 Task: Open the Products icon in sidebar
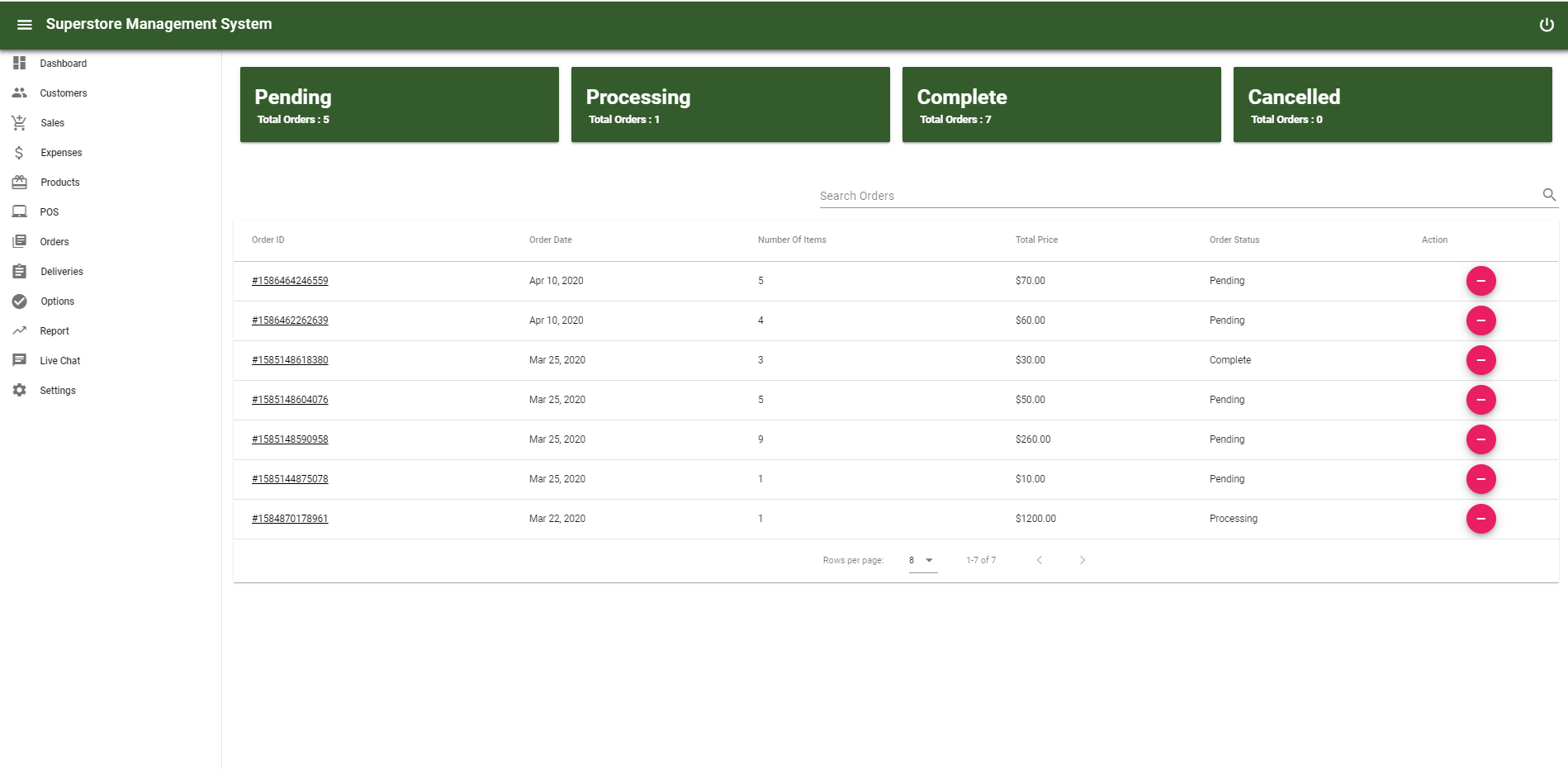point(19,182)
